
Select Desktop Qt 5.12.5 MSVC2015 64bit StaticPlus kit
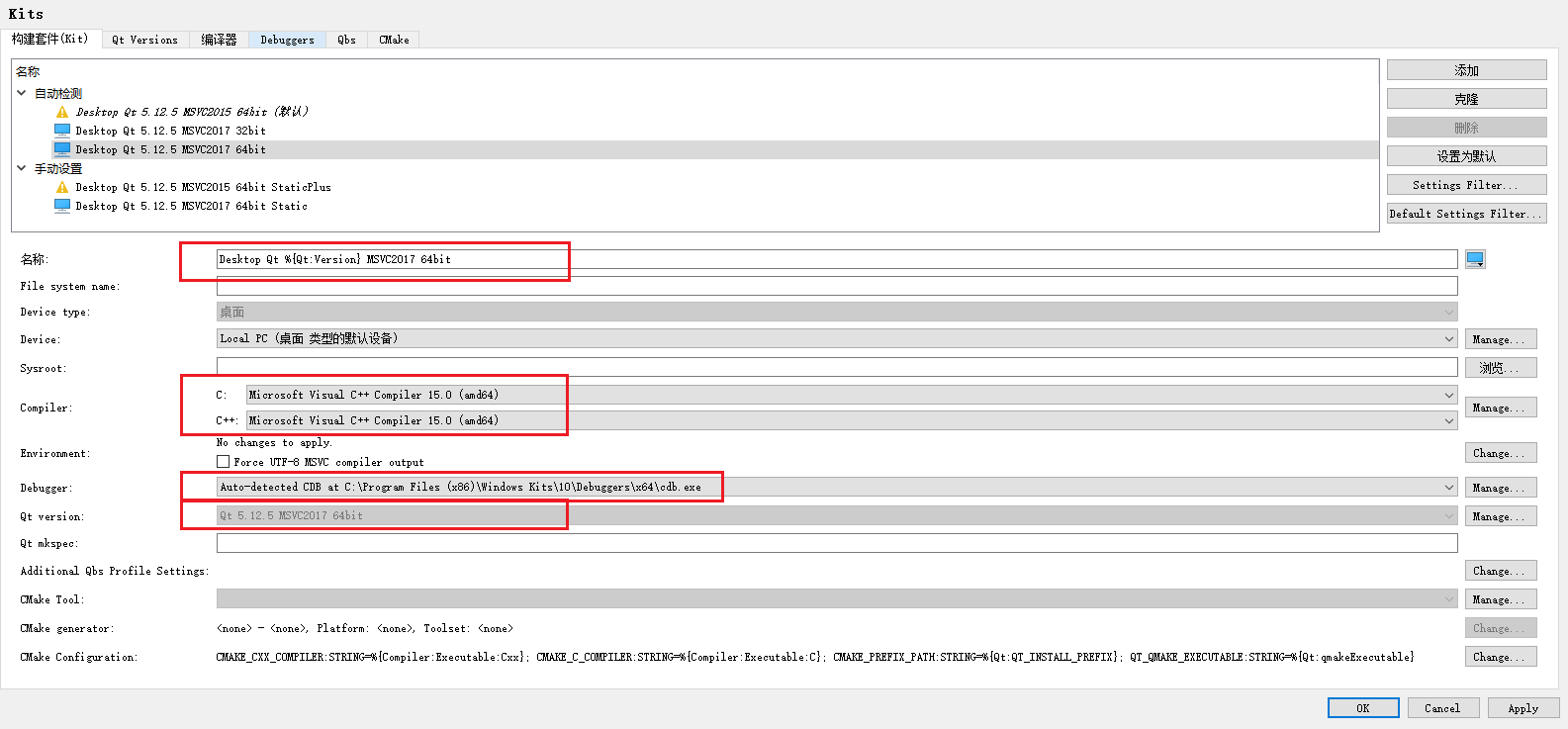coord(203,187)
